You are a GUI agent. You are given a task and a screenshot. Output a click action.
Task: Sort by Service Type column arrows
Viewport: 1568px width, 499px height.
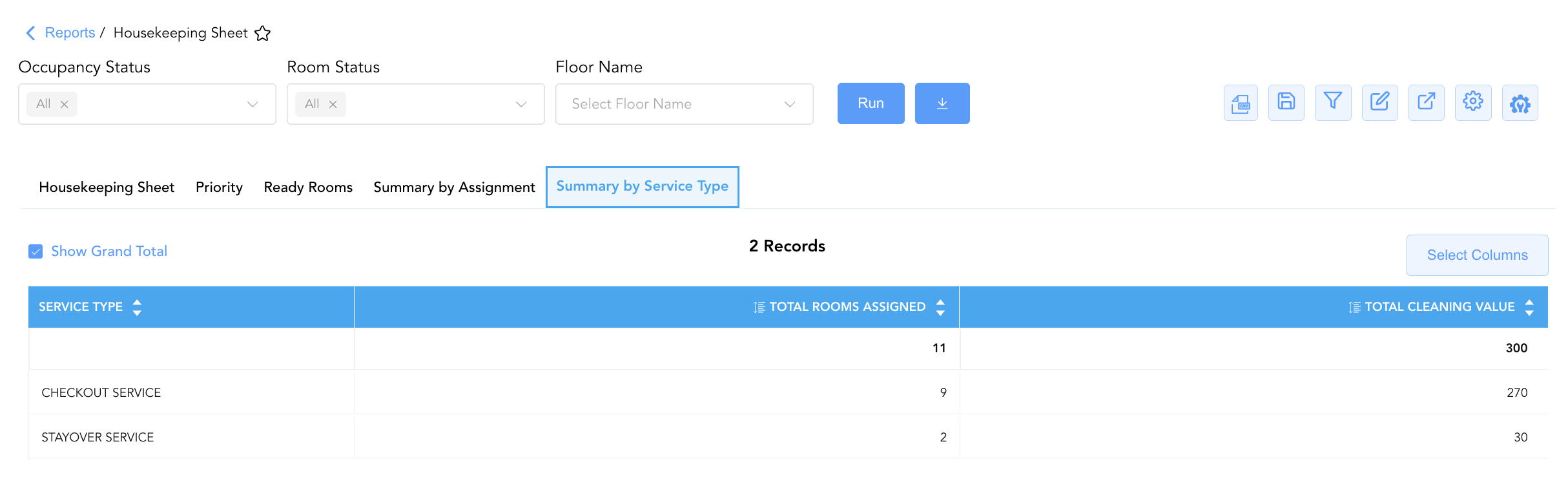pyautogui.click(x=137, y=307)
